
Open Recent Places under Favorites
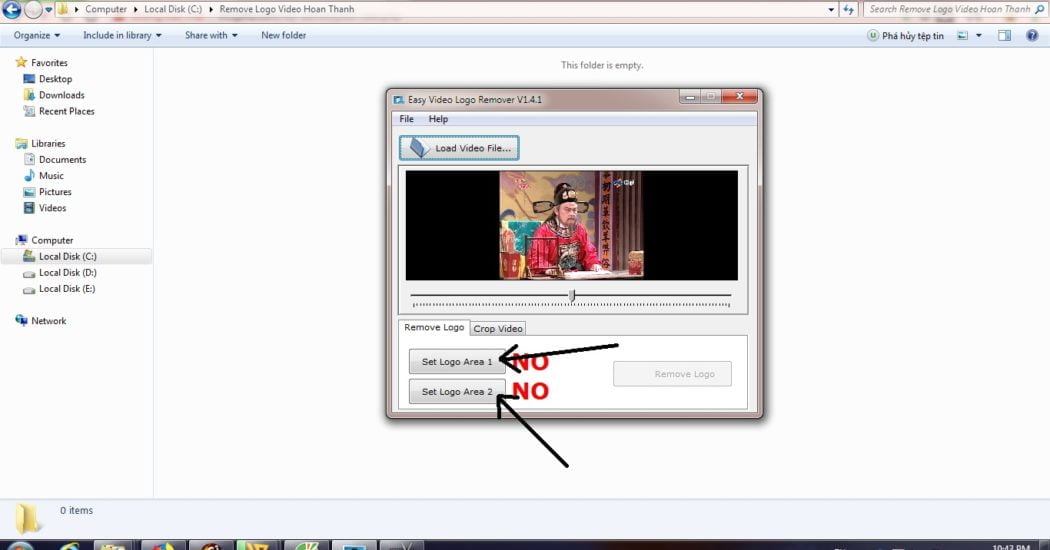66,111
